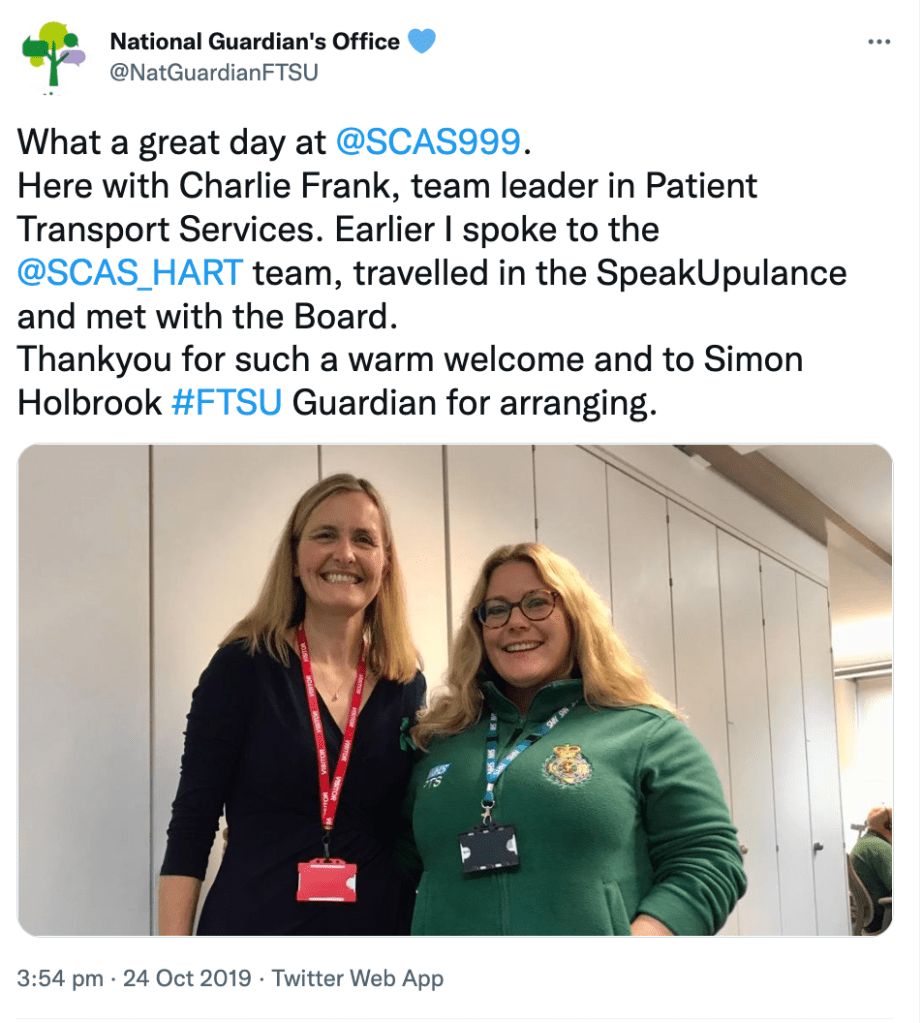This screenshot has height=1023, width=922.
Task: Click the Simon Holbrook thank-you sentence
Action: pos(410,381)
